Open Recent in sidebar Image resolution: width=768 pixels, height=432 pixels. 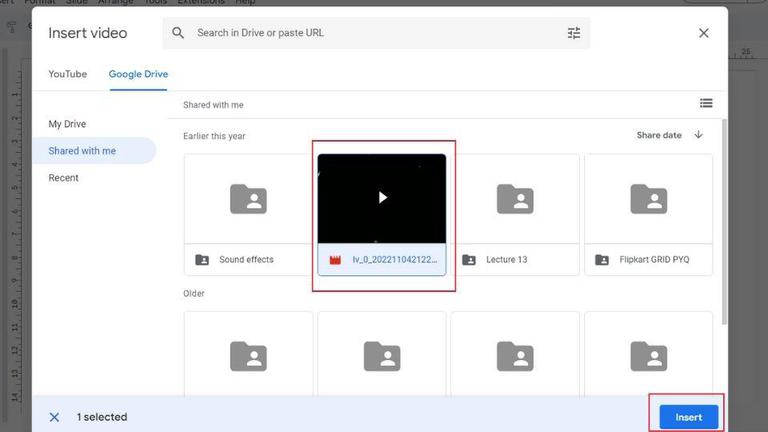tap(63, 178)
